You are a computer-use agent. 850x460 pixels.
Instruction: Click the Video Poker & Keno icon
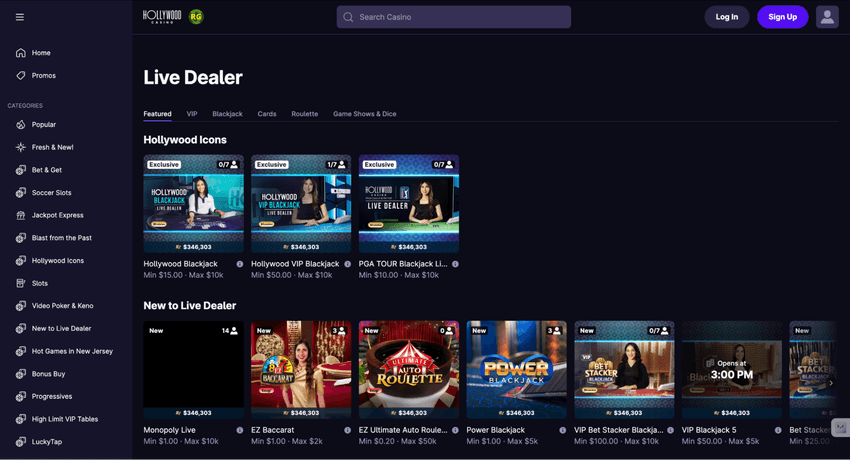point(21,306)
